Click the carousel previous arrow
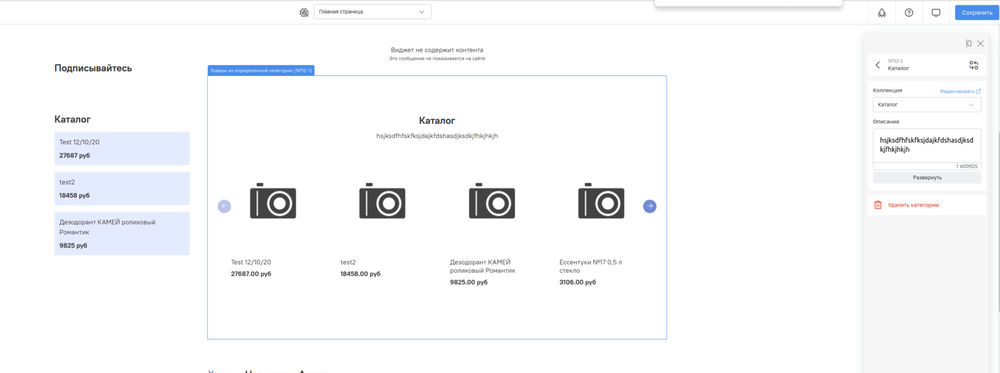1000x373 pixels. [x=224, y=206]
